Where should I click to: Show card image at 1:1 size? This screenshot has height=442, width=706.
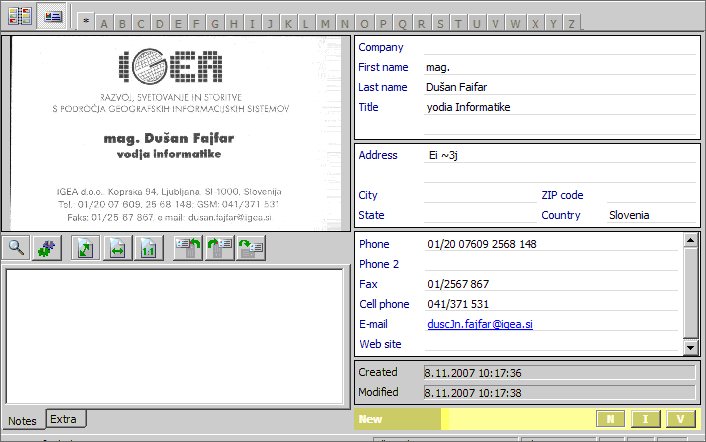148,249
